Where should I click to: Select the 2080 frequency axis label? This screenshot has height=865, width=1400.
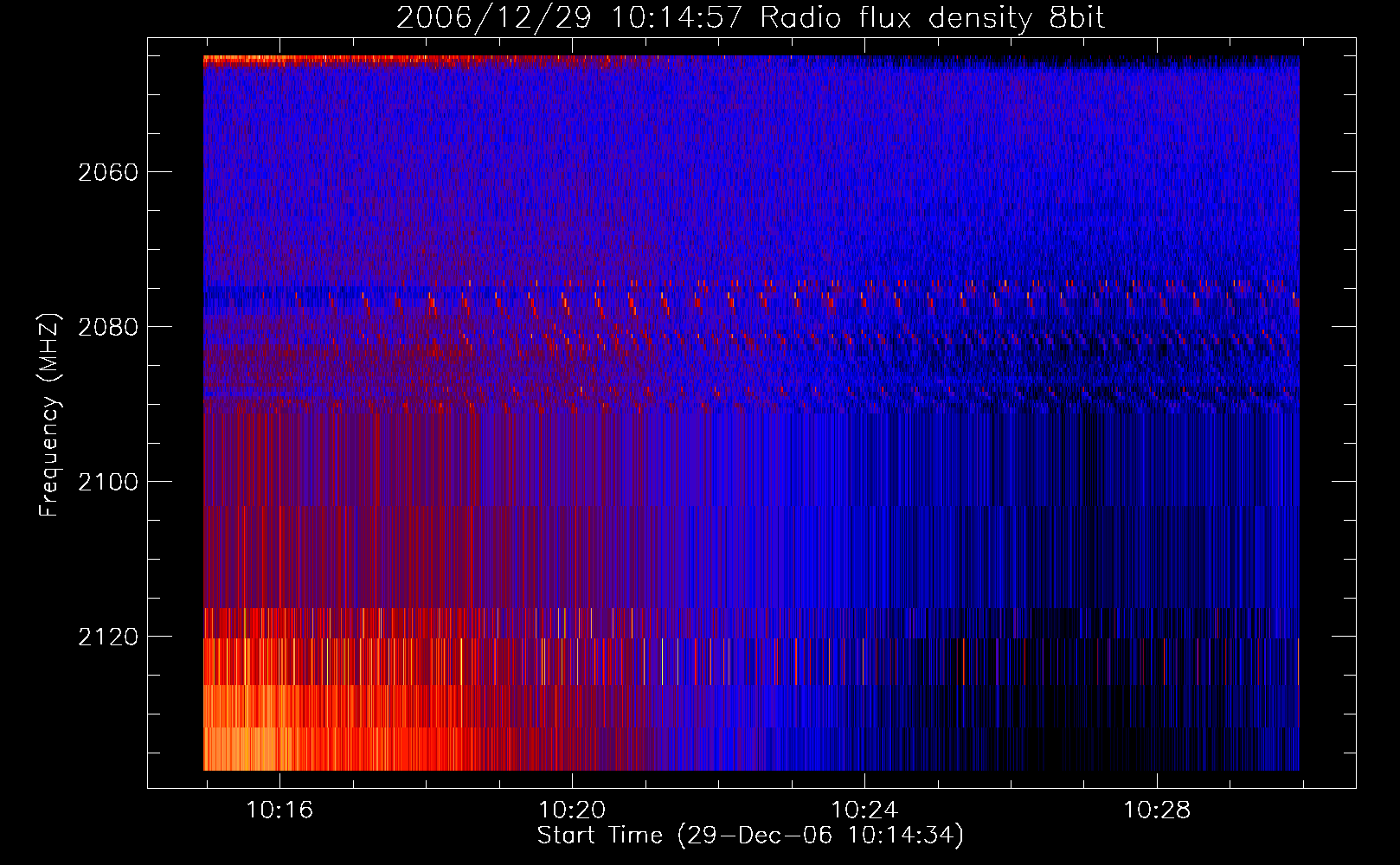tap(108, 327)
